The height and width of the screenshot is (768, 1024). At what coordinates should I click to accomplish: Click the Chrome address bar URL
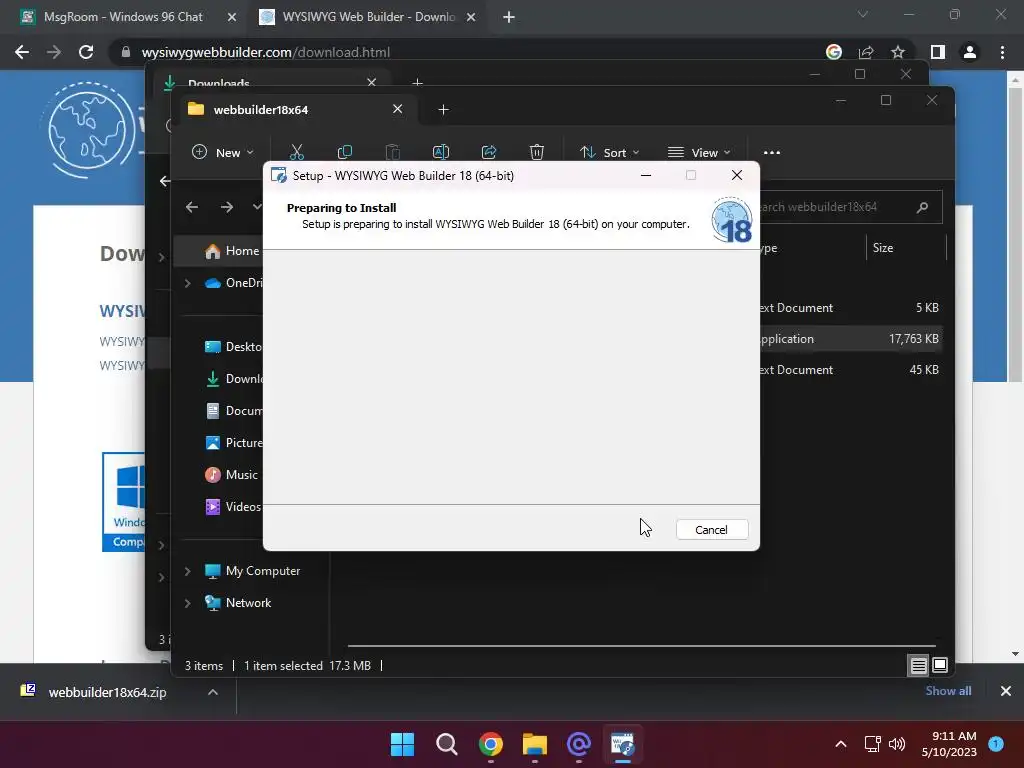265,52
